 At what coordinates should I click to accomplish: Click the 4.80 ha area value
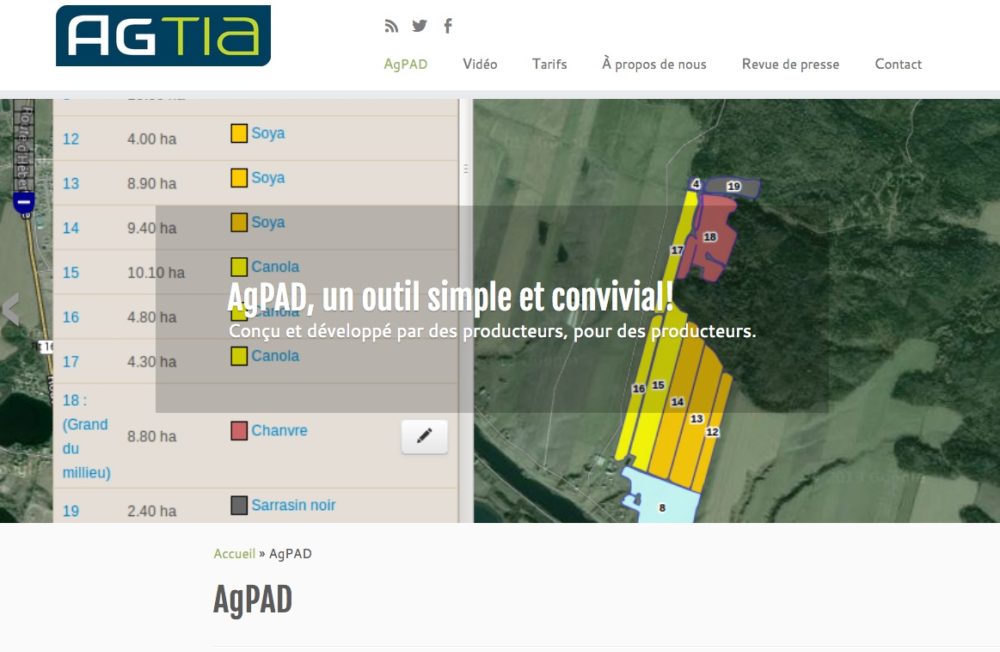[152, 318]
